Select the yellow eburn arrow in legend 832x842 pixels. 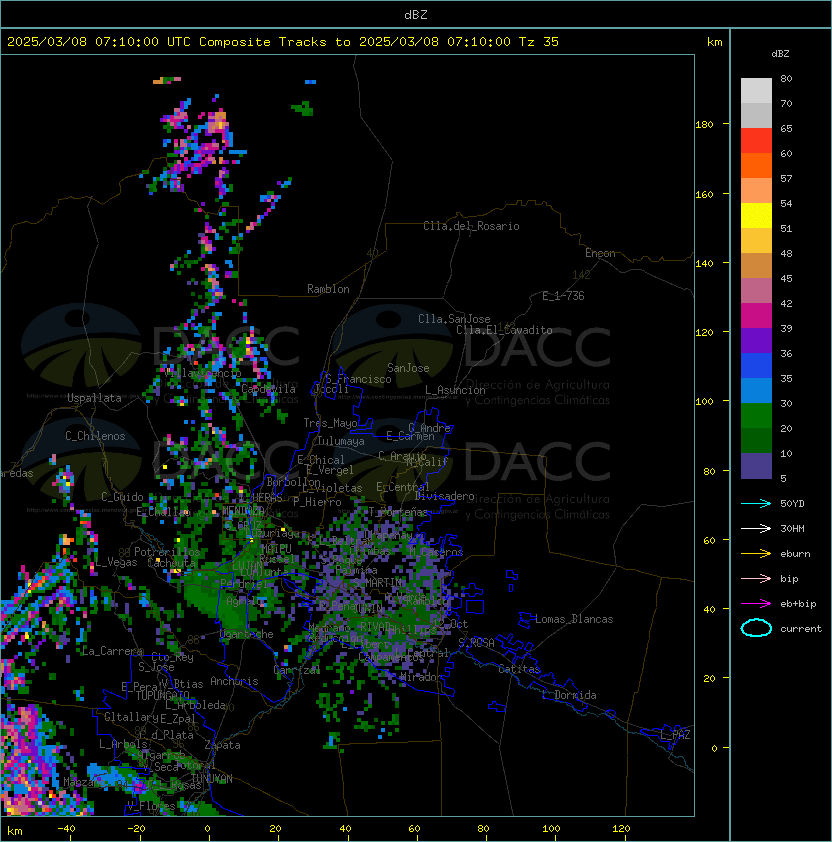click(x=756, y=554)
